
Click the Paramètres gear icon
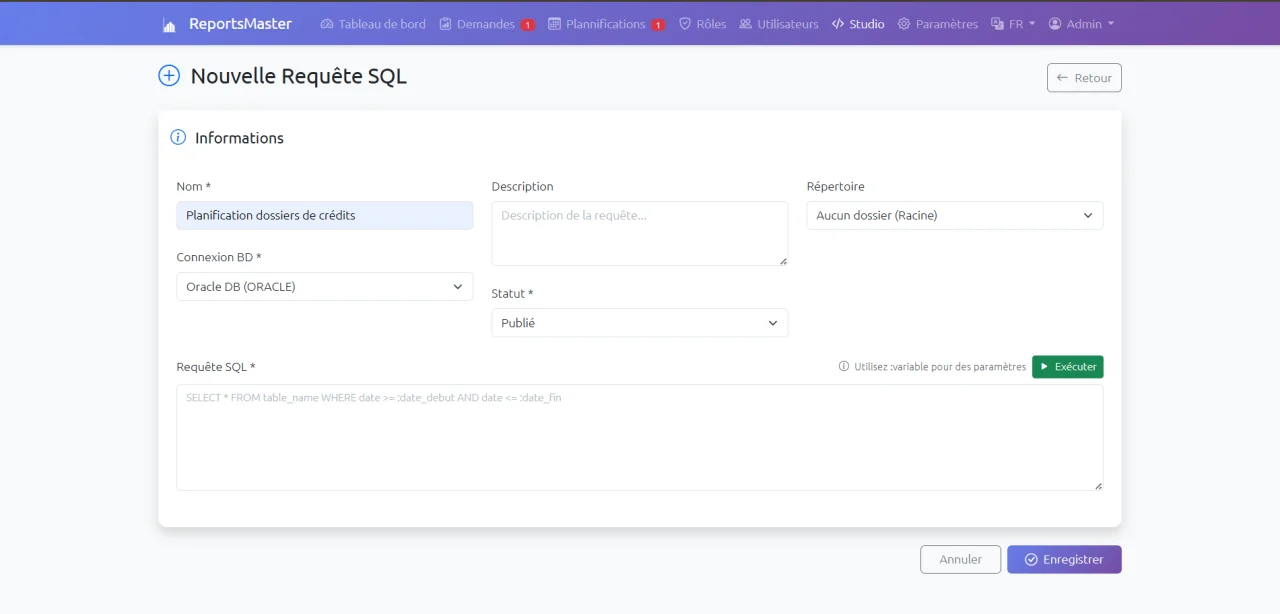coord(904,24)
